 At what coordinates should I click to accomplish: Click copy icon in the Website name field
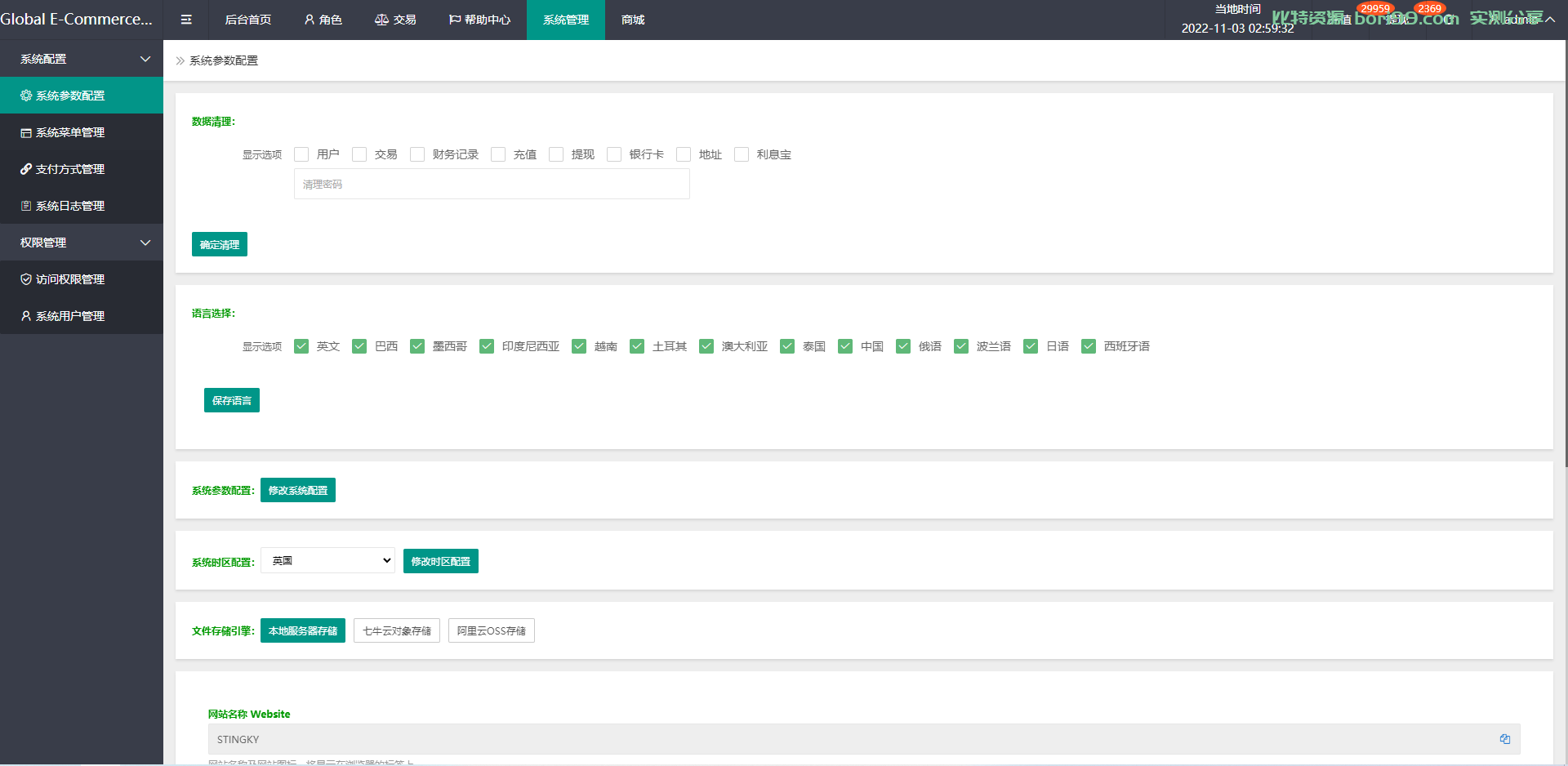coord(1504,739)
